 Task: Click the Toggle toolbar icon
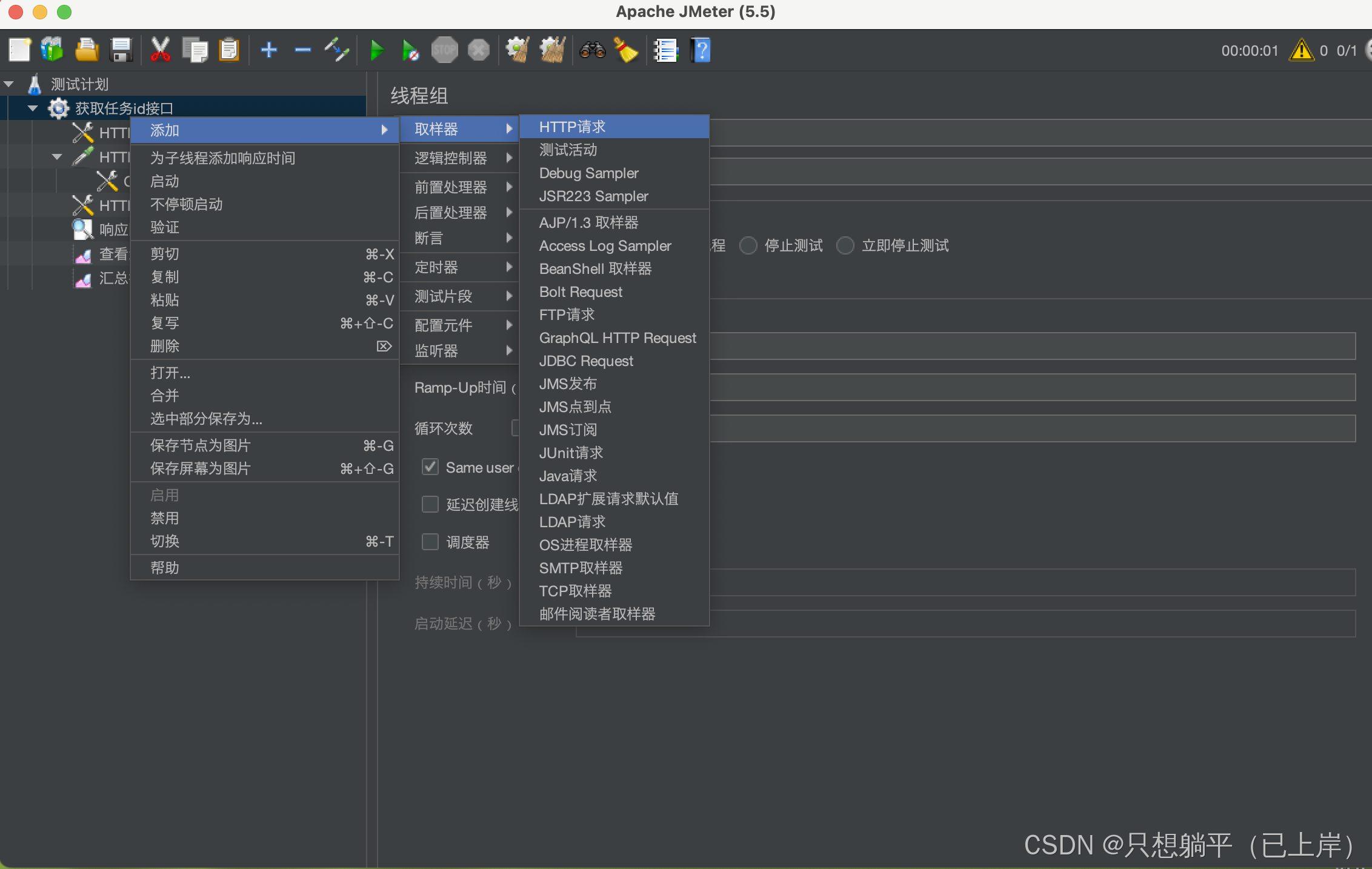click(337, 50)
